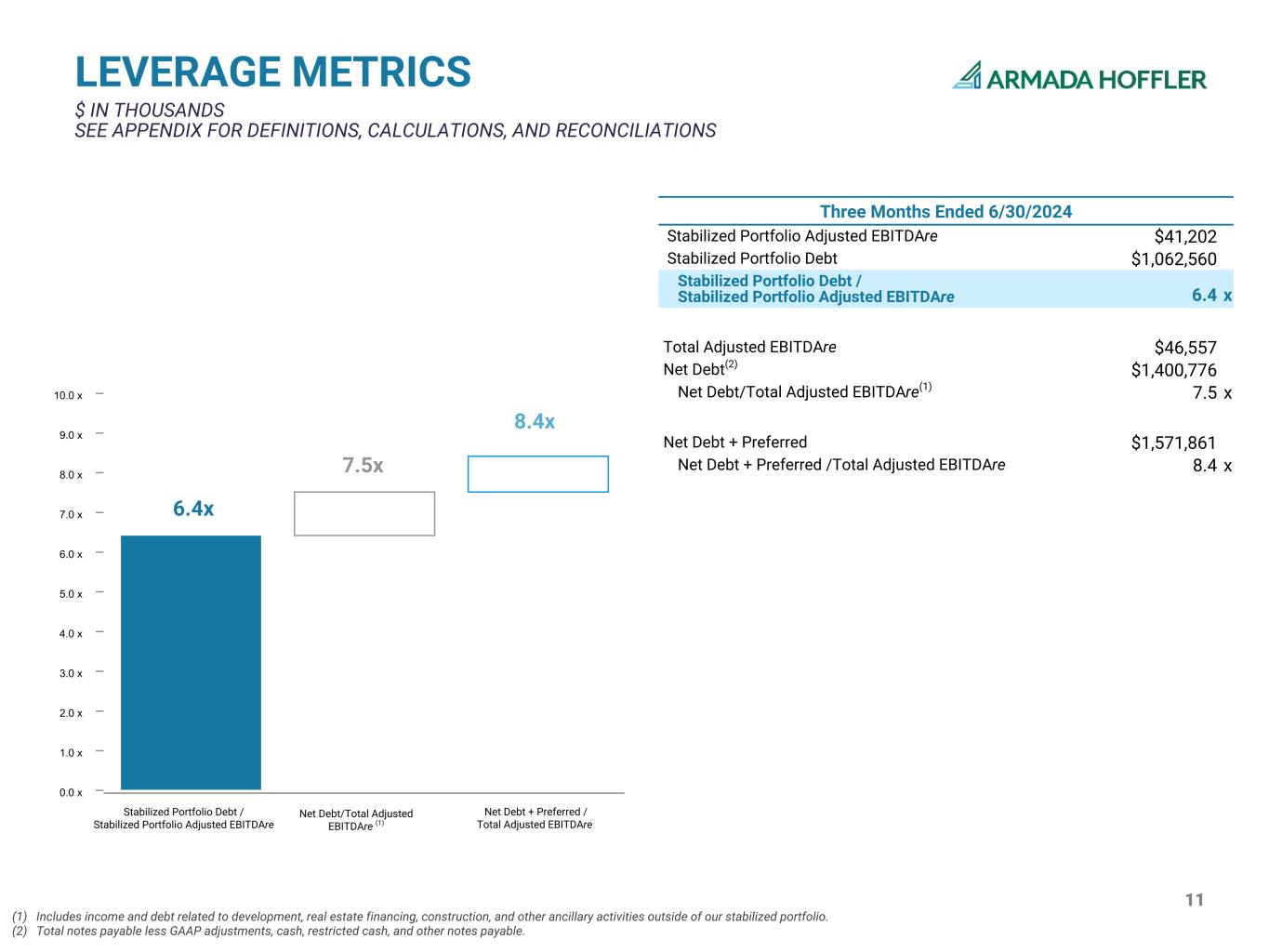Select the highlighted Stabilized Portfolio Debt ratio row

(945, 289)
